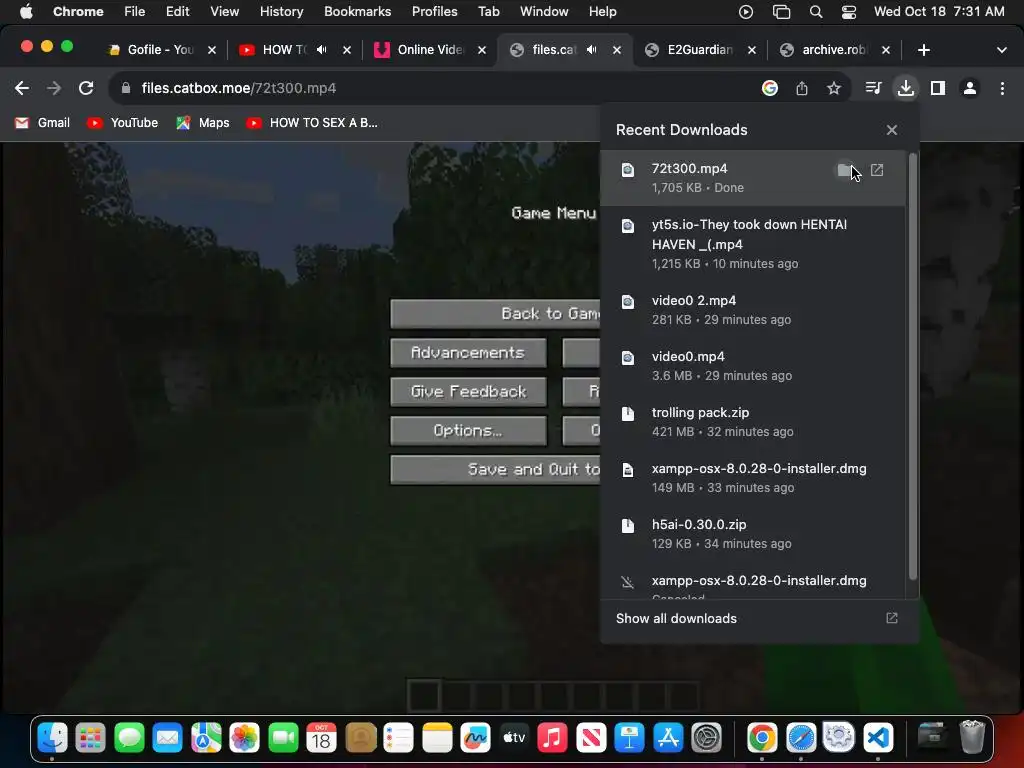
Task: Click the Google icon in address bar
Action: (770, 88)
